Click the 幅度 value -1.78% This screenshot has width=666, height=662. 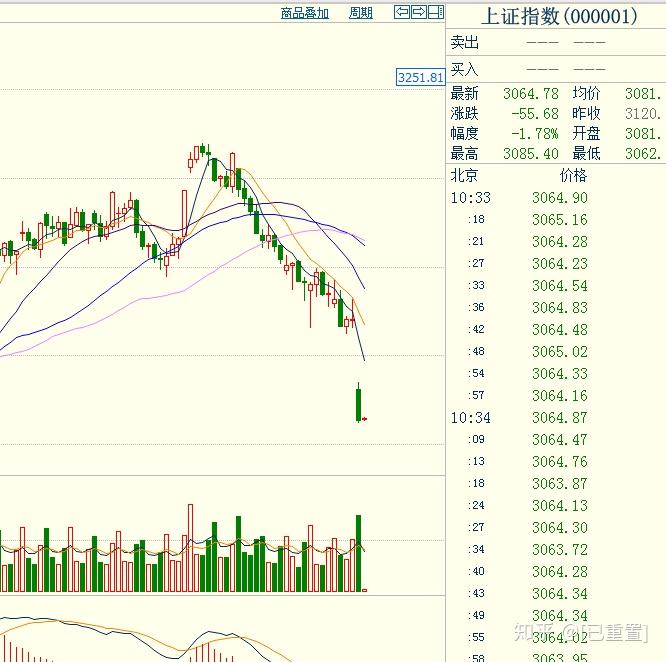[534, 134]
